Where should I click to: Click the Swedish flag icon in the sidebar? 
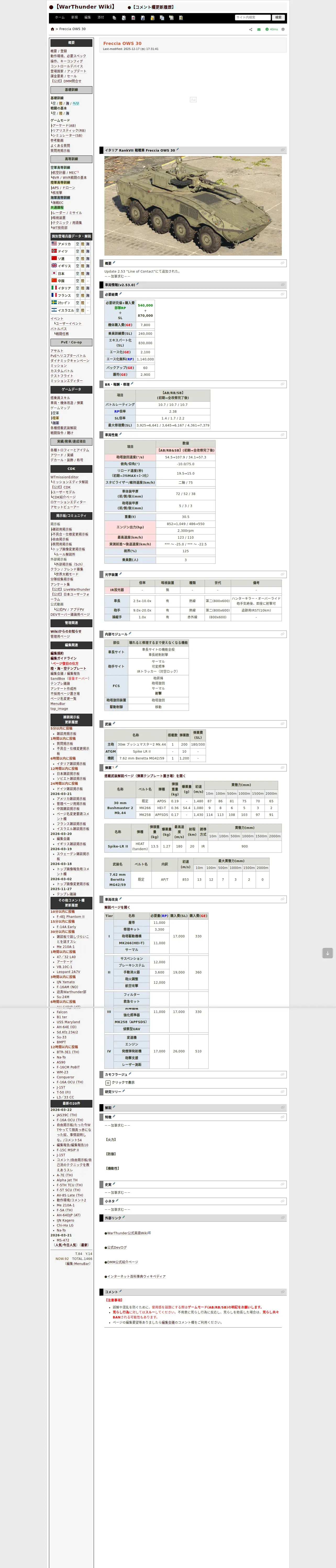tap(54, 303)
